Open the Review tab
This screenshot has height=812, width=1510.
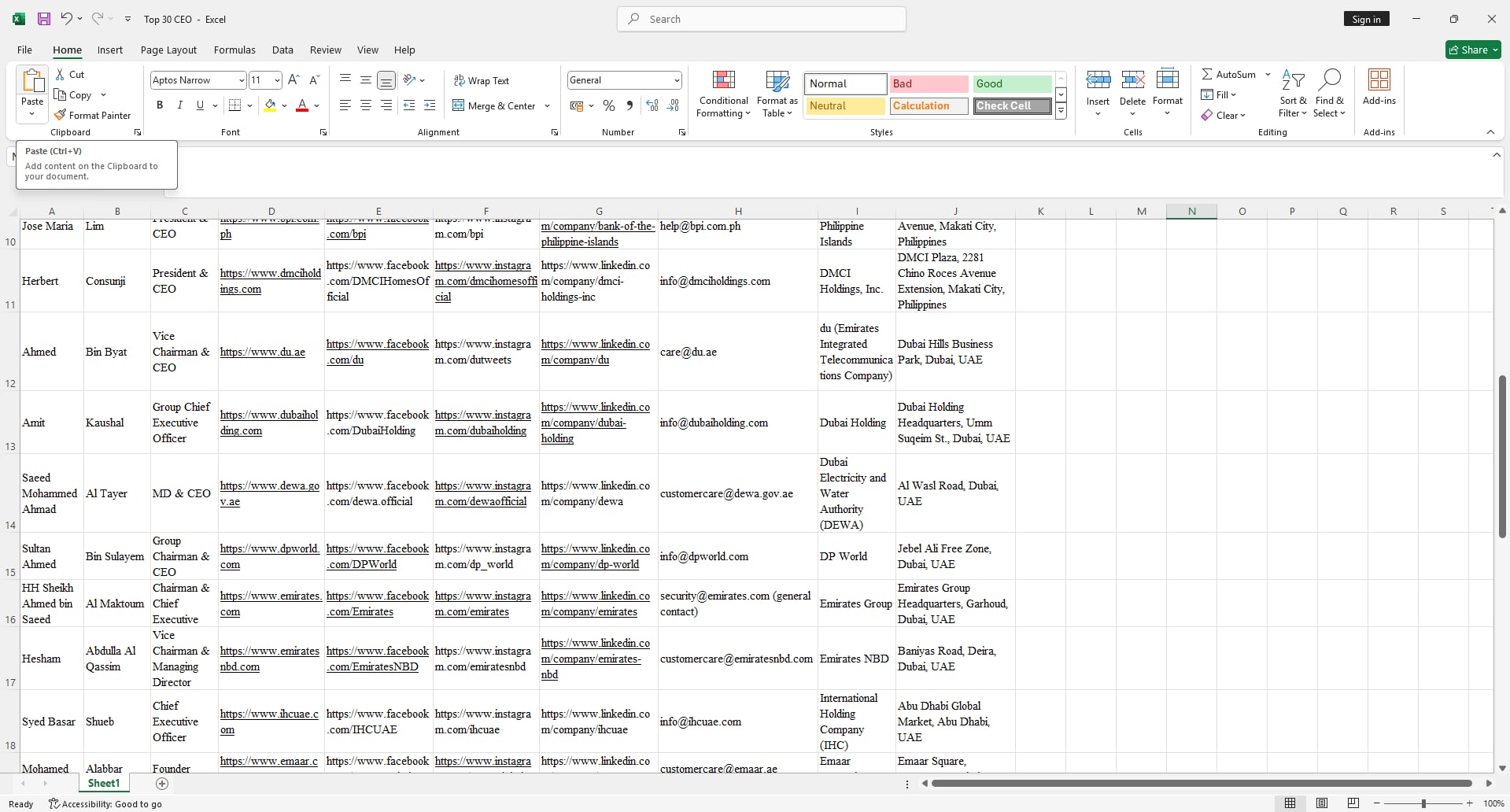coord(326,50)
